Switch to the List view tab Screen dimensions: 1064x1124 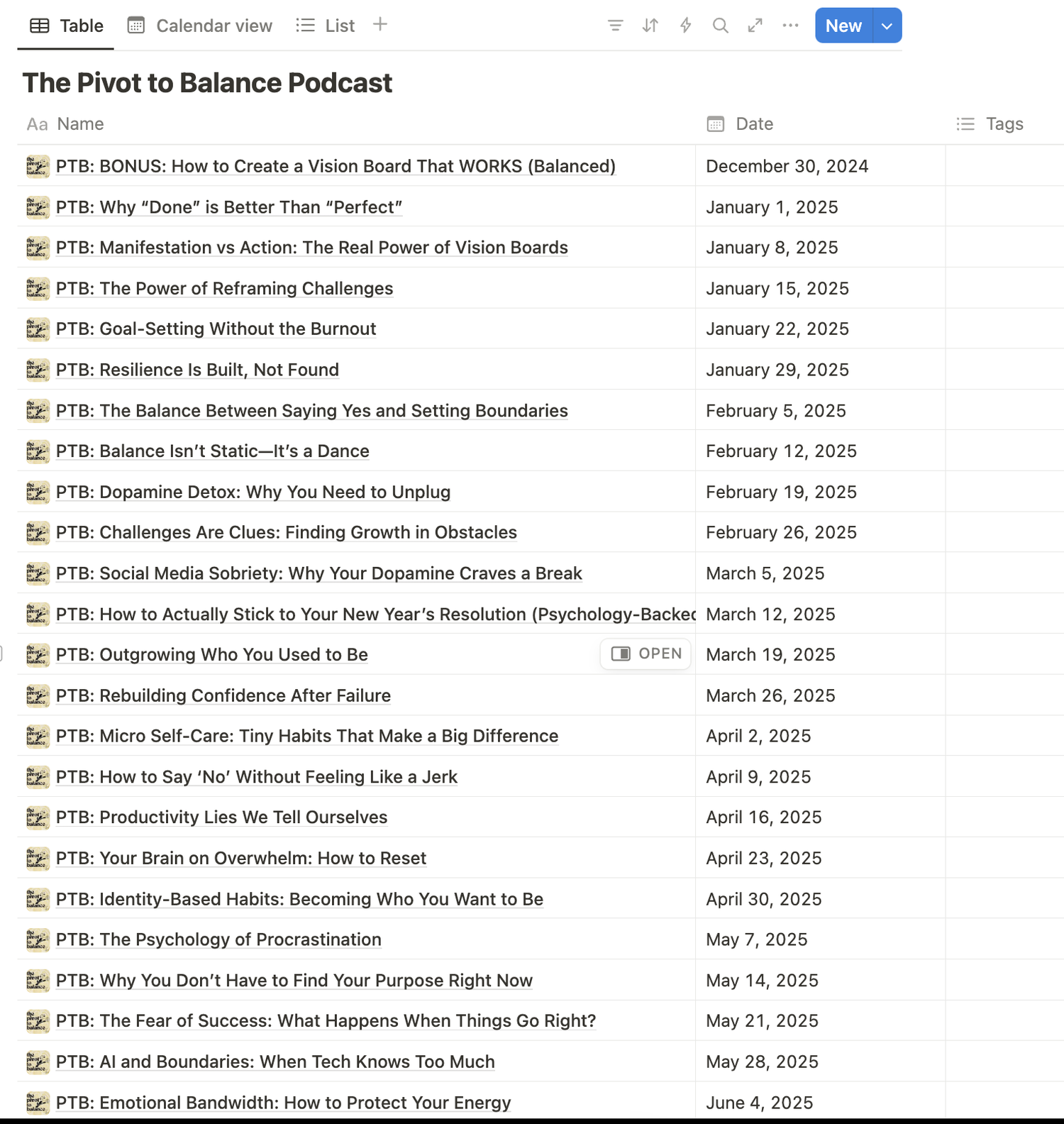click(x=326, y=26)
